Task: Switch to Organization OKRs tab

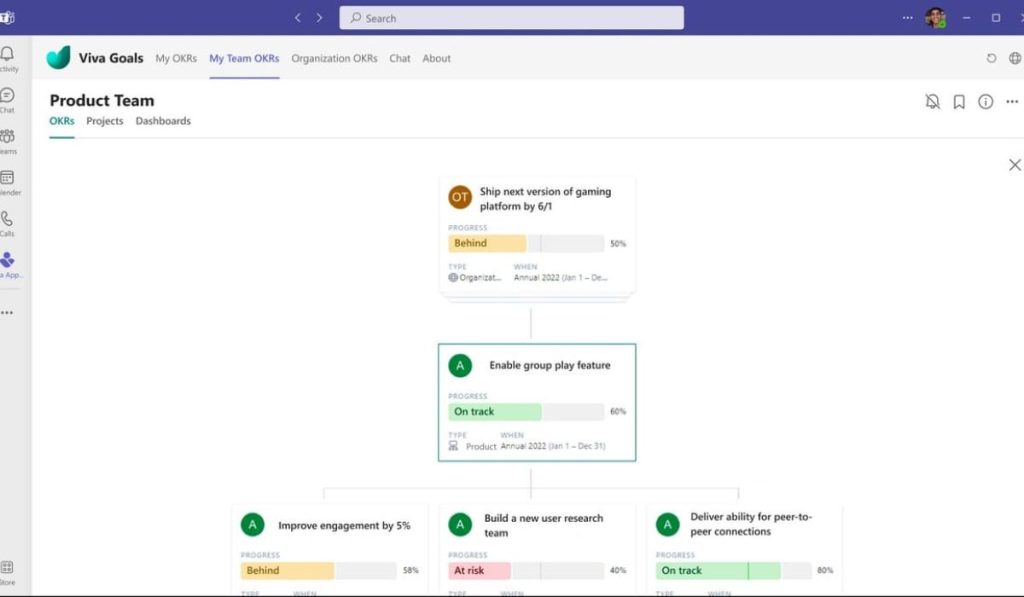Action: [334, 58]
